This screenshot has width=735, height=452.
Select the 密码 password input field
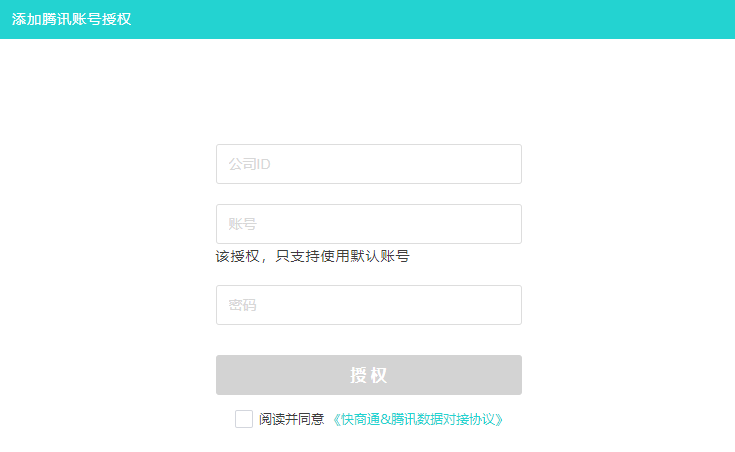(x=368, y=305)
